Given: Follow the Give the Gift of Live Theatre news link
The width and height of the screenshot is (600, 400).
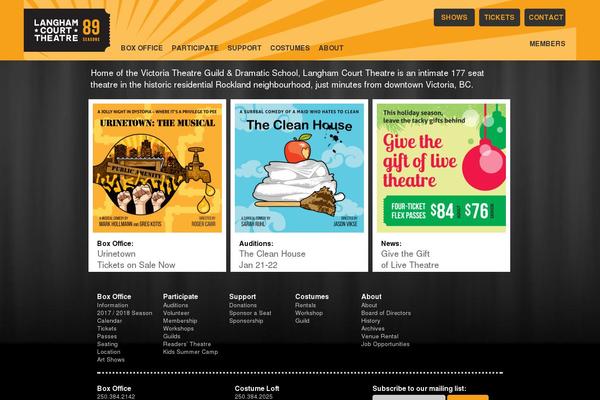Looking at the screenshot, I should (410, 259).
